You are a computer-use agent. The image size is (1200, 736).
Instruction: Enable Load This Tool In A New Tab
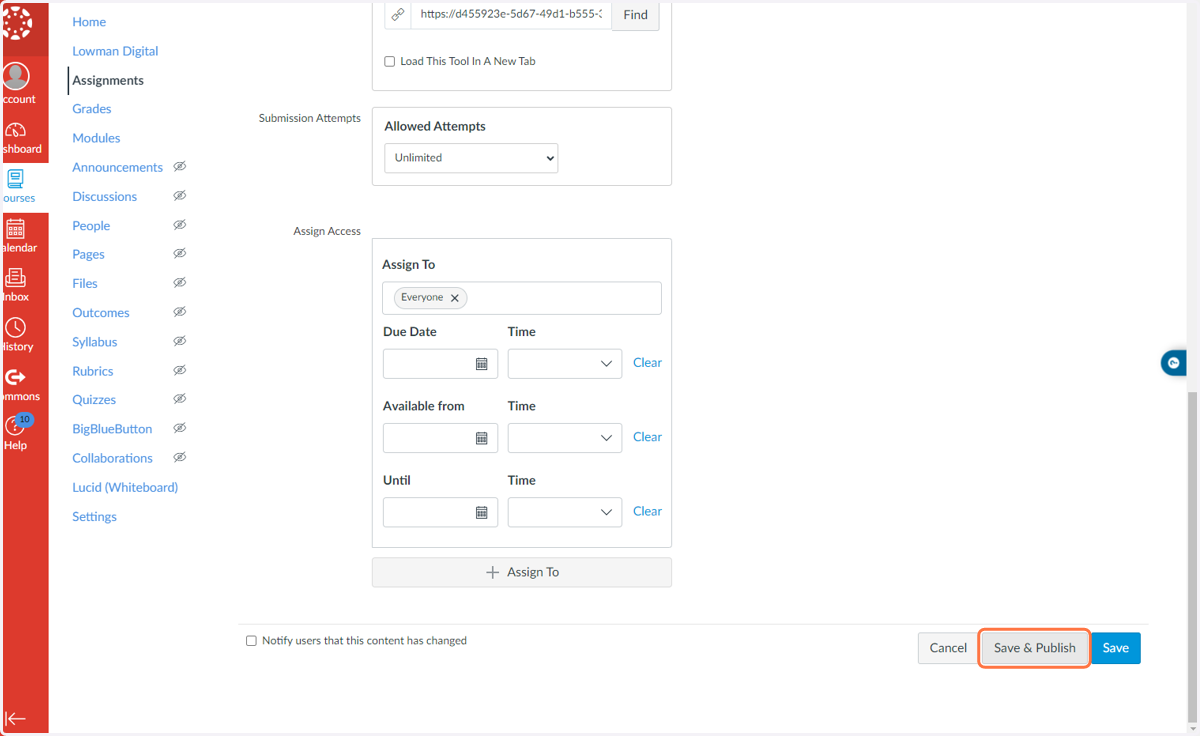(x=390, y=61)
